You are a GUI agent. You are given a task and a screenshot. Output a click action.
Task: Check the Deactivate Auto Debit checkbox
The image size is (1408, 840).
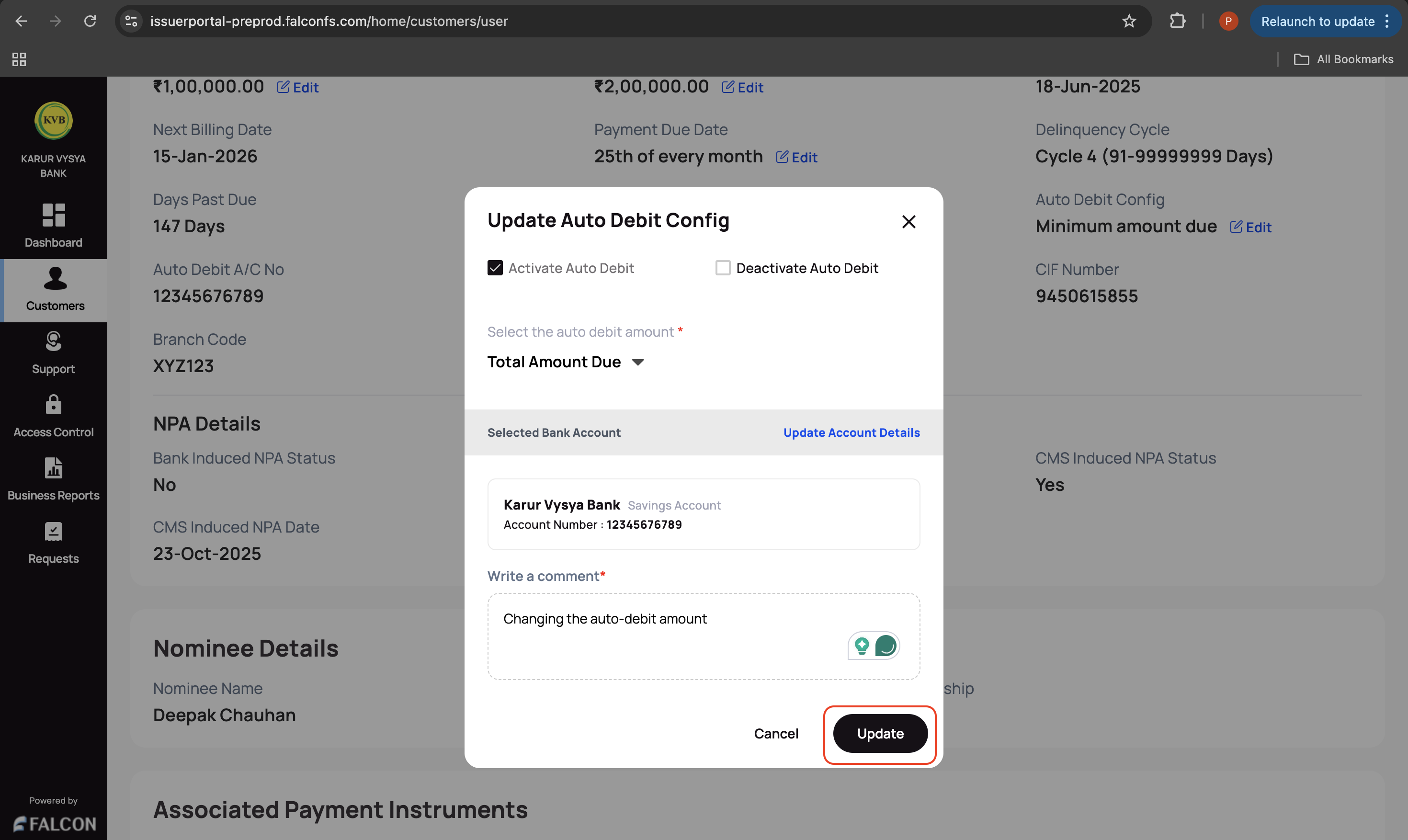coord(723,268)
